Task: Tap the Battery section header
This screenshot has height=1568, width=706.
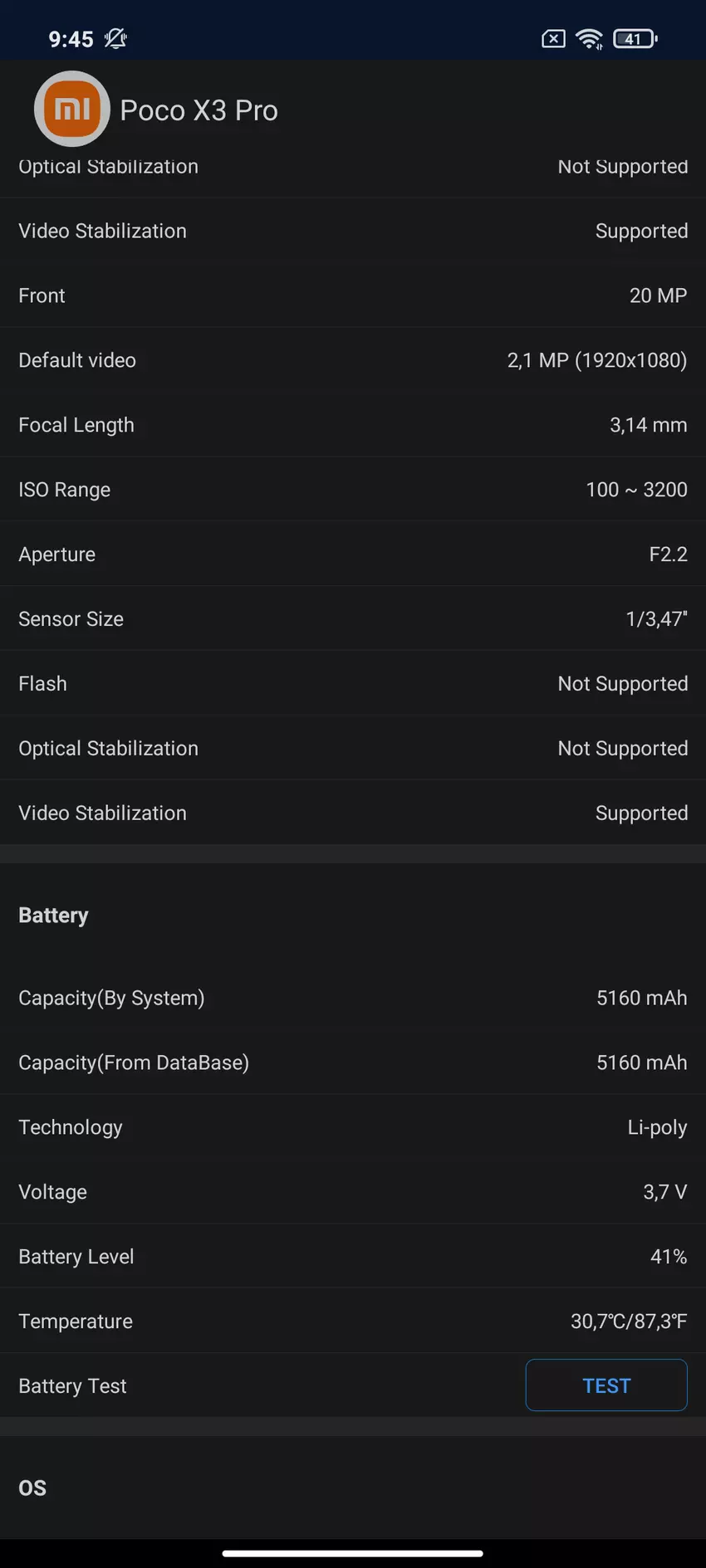Action: click(x=53, y=916)
